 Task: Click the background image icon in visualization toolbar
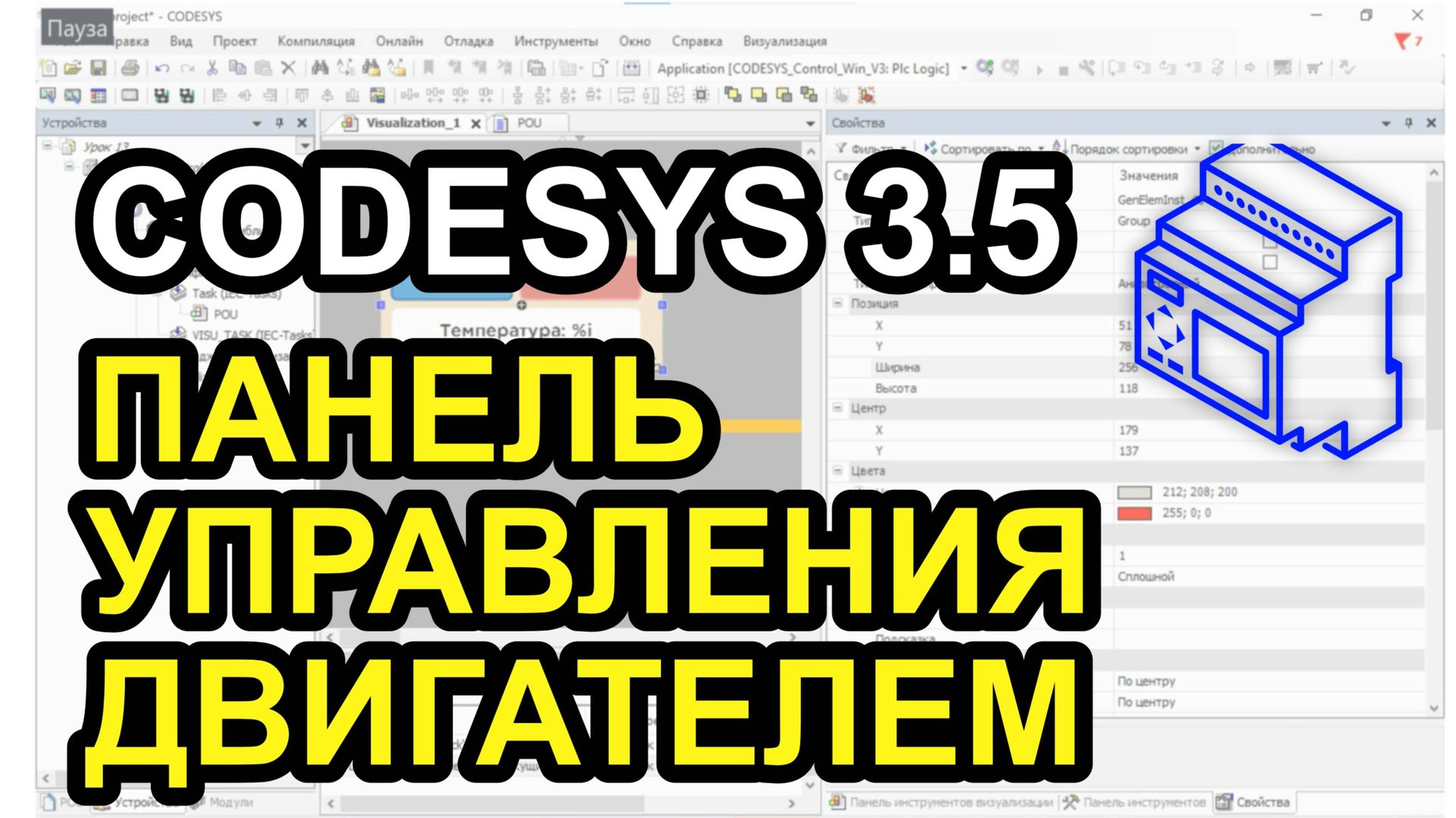pyautogui.click(x=378, y=96)
